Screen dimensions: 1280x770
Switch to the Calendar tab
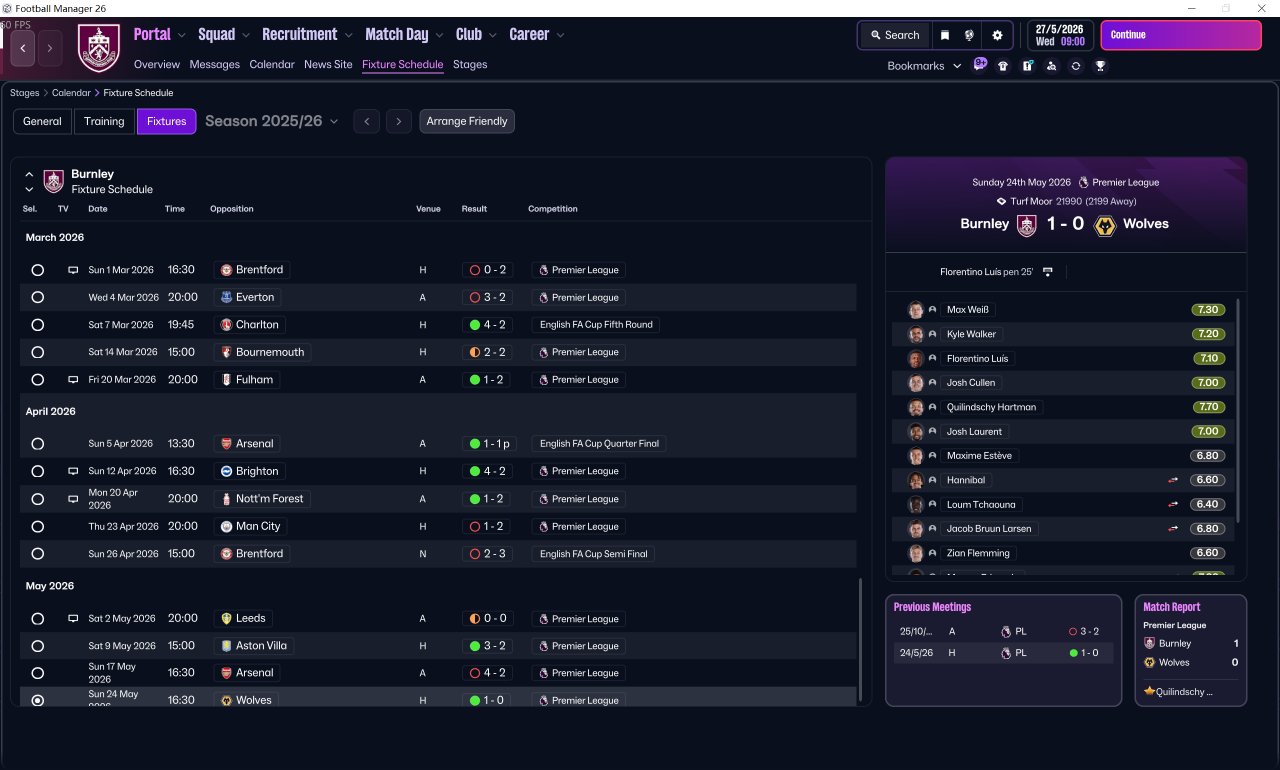272,64
